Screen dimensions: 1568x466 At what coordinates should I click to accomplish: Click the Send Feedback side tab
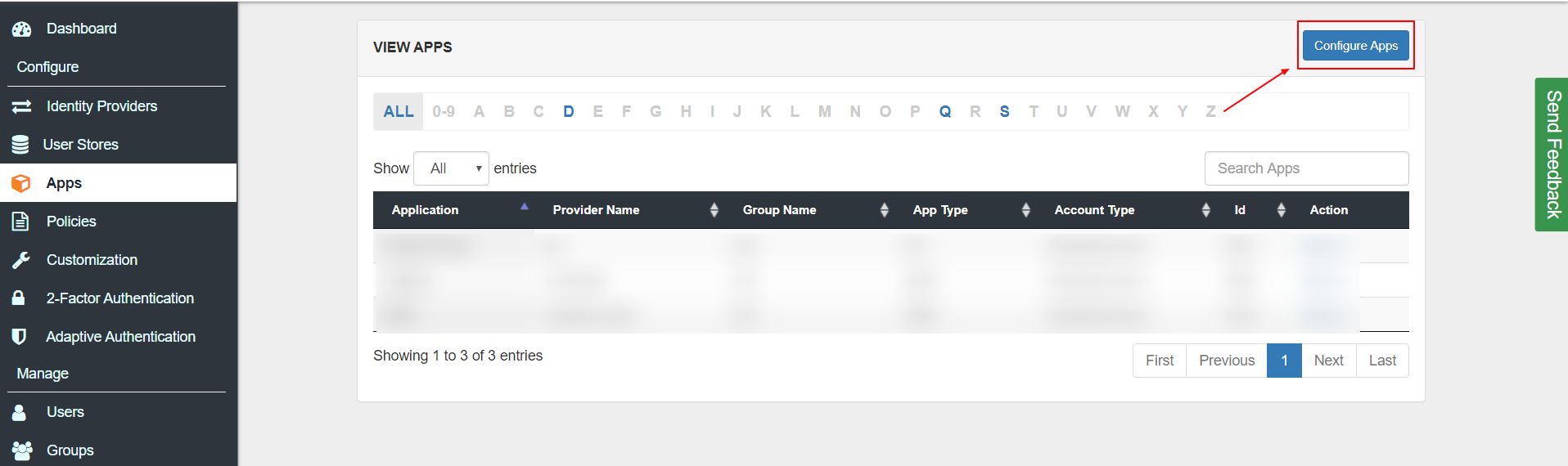[x=1552, y=155]
